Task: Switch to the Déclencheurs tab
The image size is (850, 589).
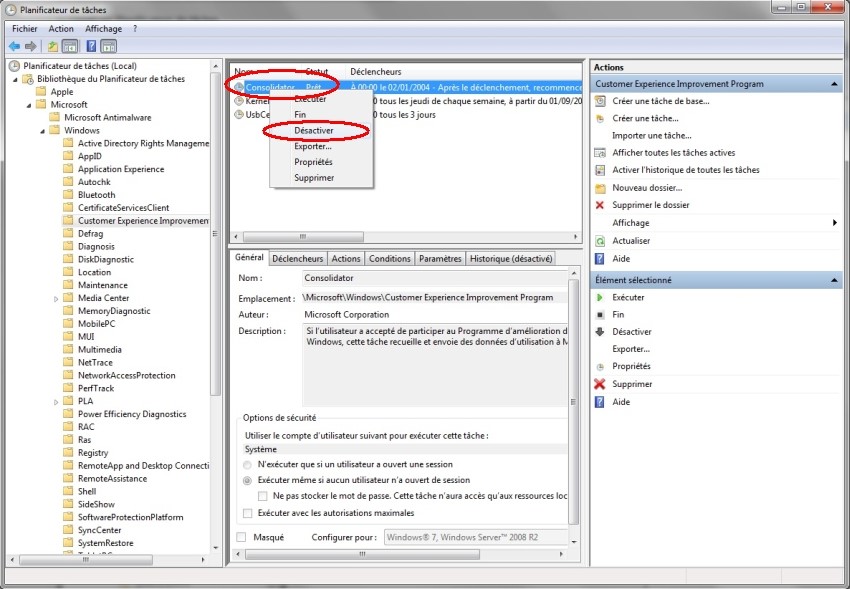Action: click(298, 259)
